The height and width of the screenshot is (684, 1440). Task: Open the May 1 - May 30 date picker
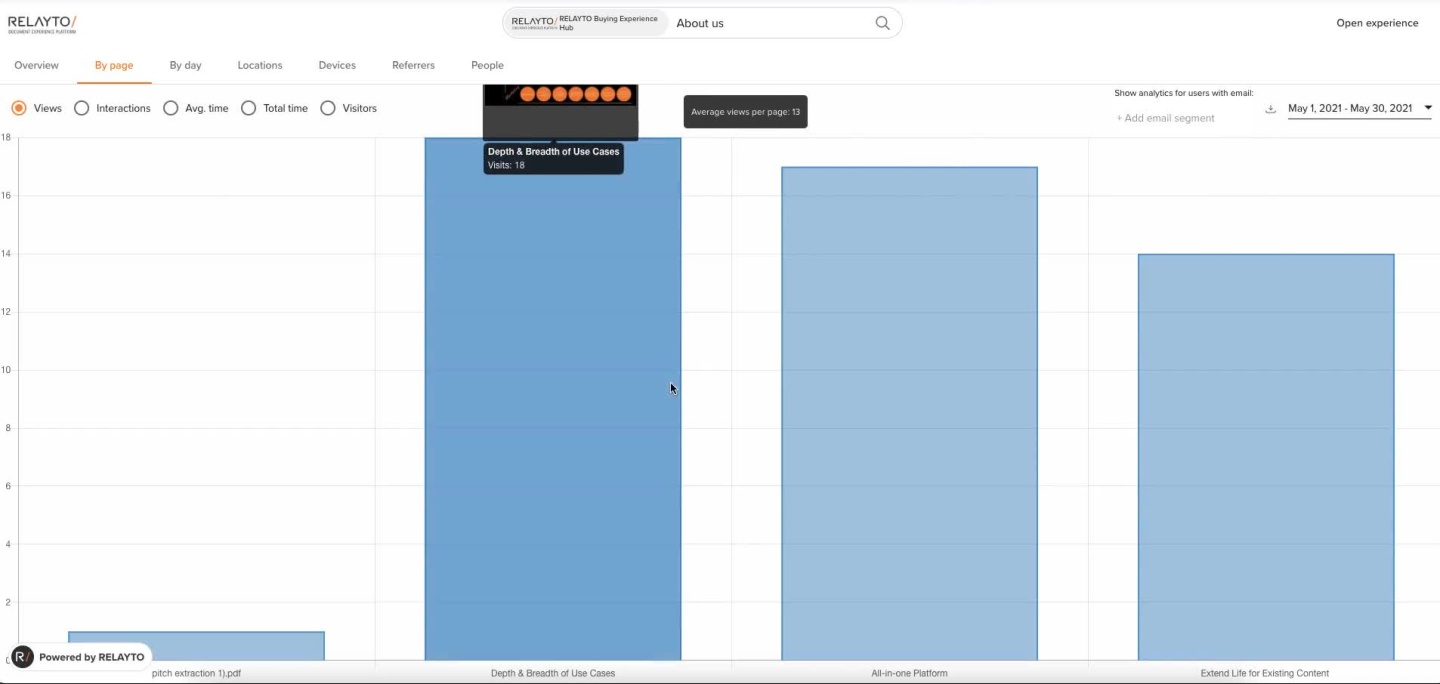pyautogui.click(x=1349, y=108)
